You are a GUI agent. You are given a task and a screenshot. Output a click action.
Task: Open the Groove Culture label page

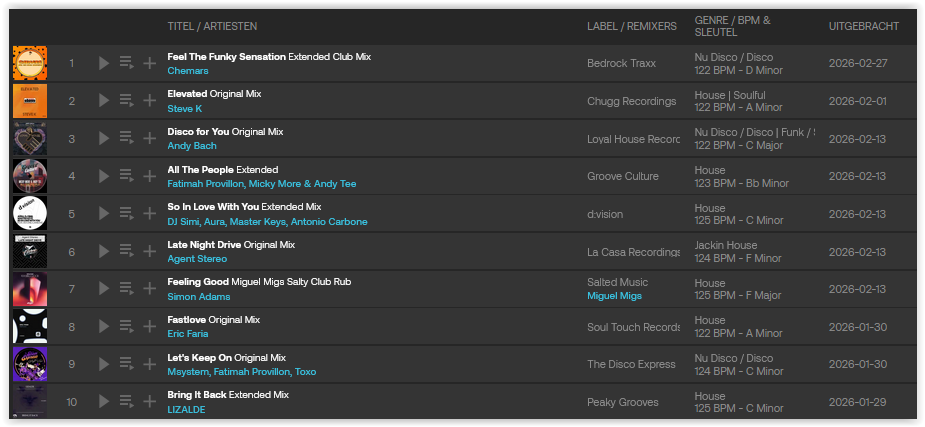pos(622,176)
